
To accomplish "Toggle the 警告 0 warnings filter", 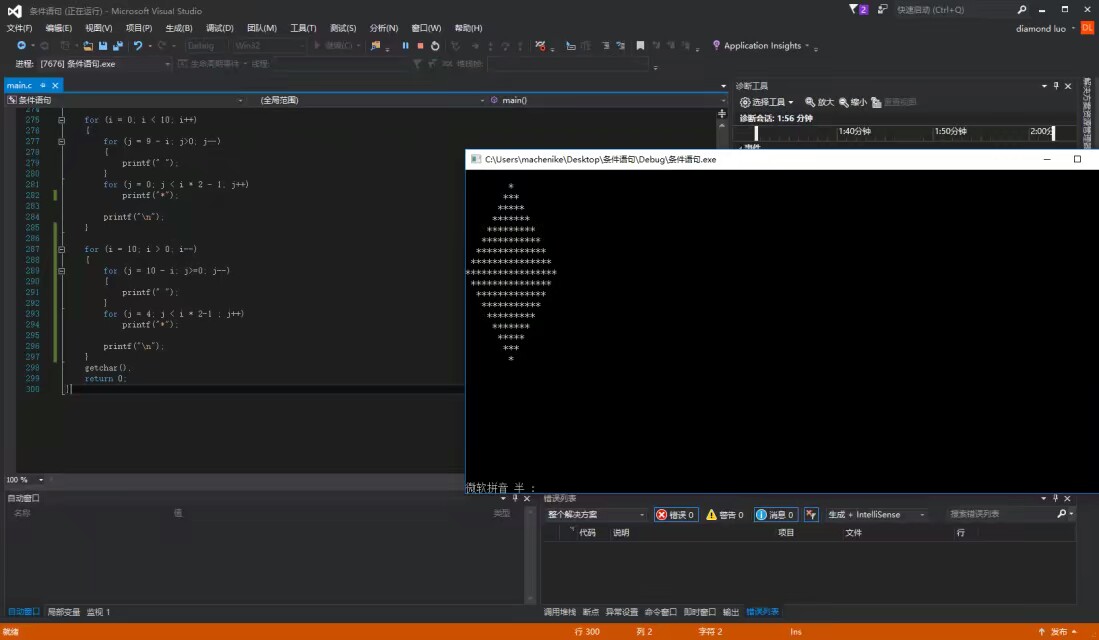I will point(725,515).
